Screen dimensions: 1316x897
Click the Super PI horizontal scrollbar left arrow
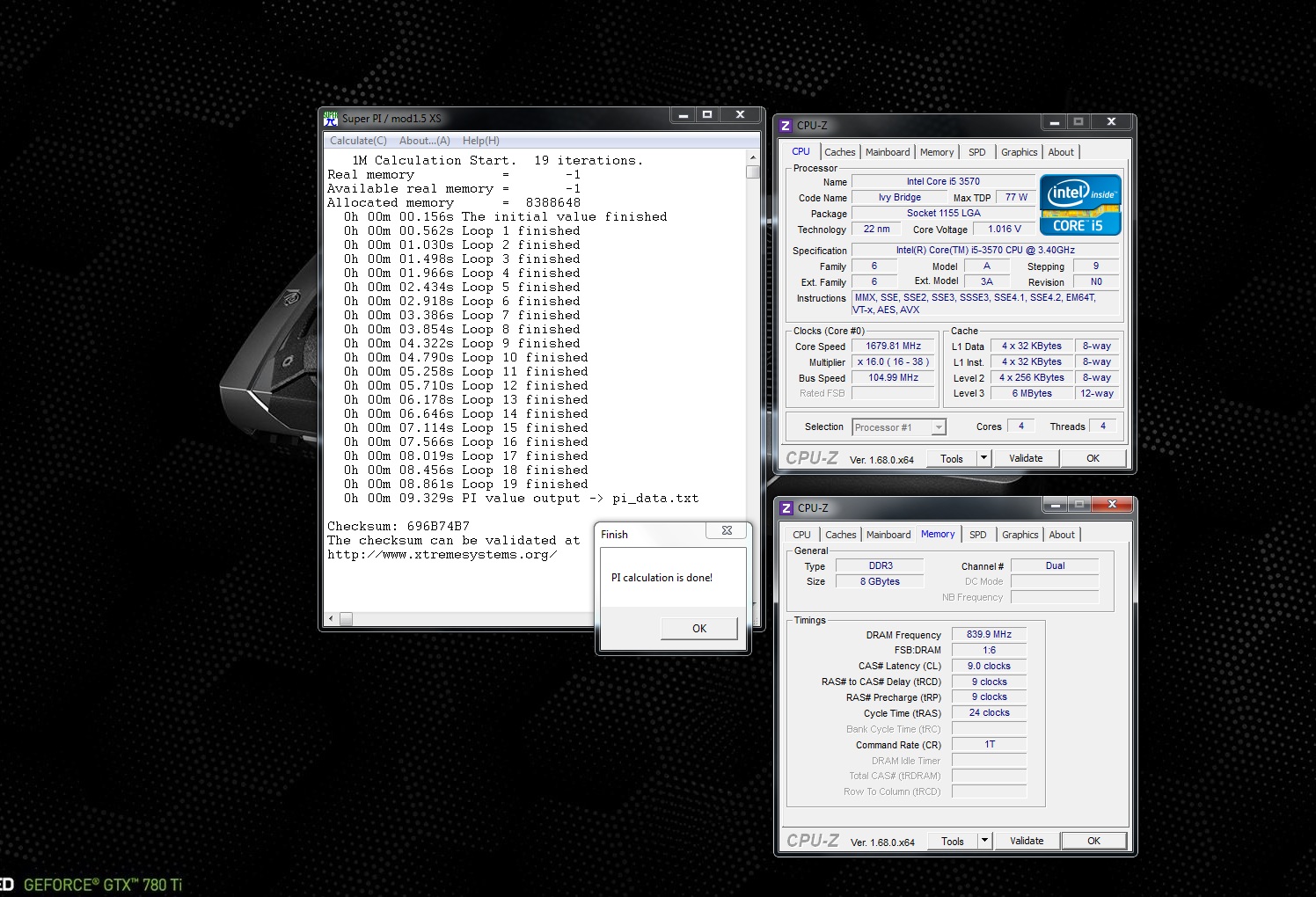(x=331, y=619)
